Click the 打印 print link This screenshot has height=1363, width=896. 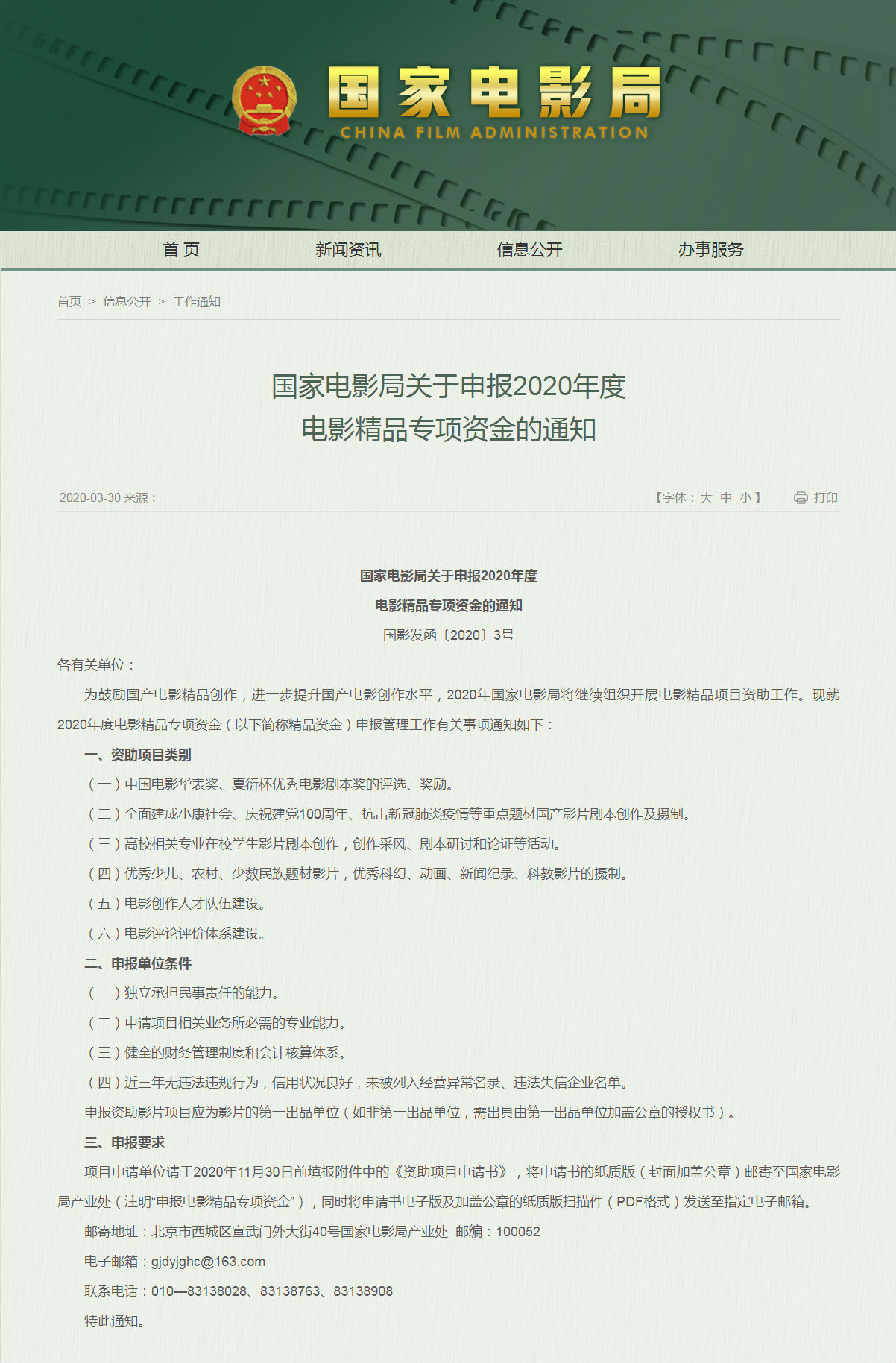click(x=826, y=497)
